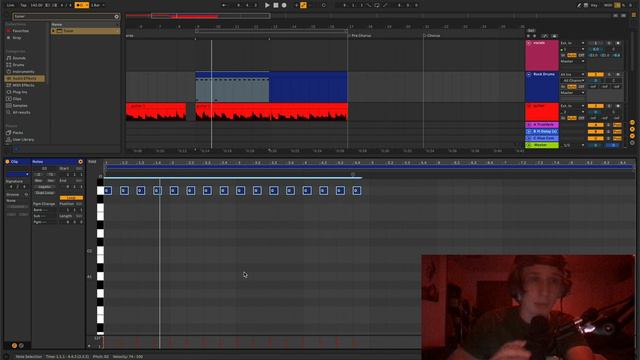The image size is (640, 360).
Task: Open User Library in browser places
Action: tap(23, 140)
